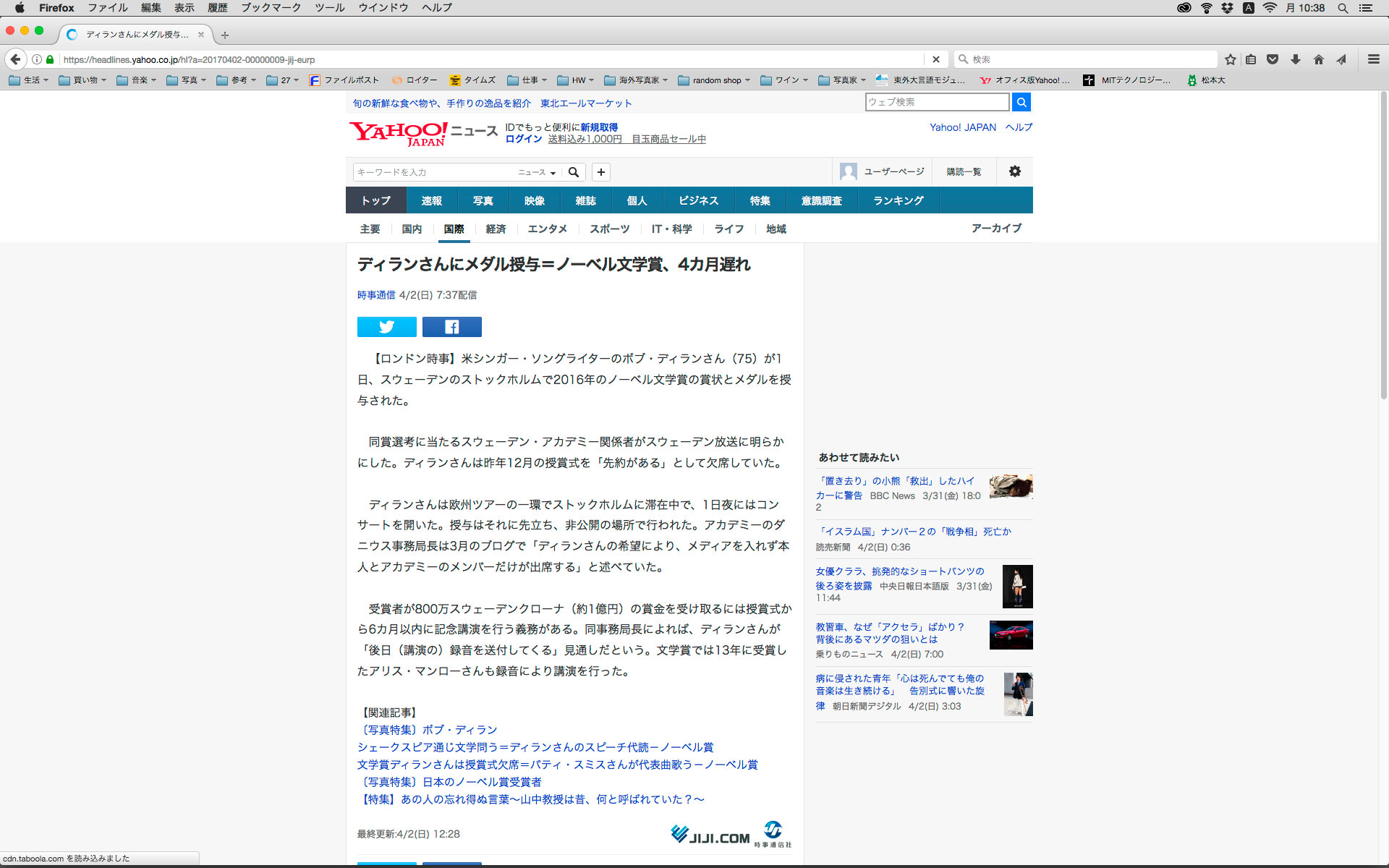Bookmark page with star icon
Image resolution: width=1389 pixels, height=868 pixels.
pyautogui.click(x=1230, y=59)
